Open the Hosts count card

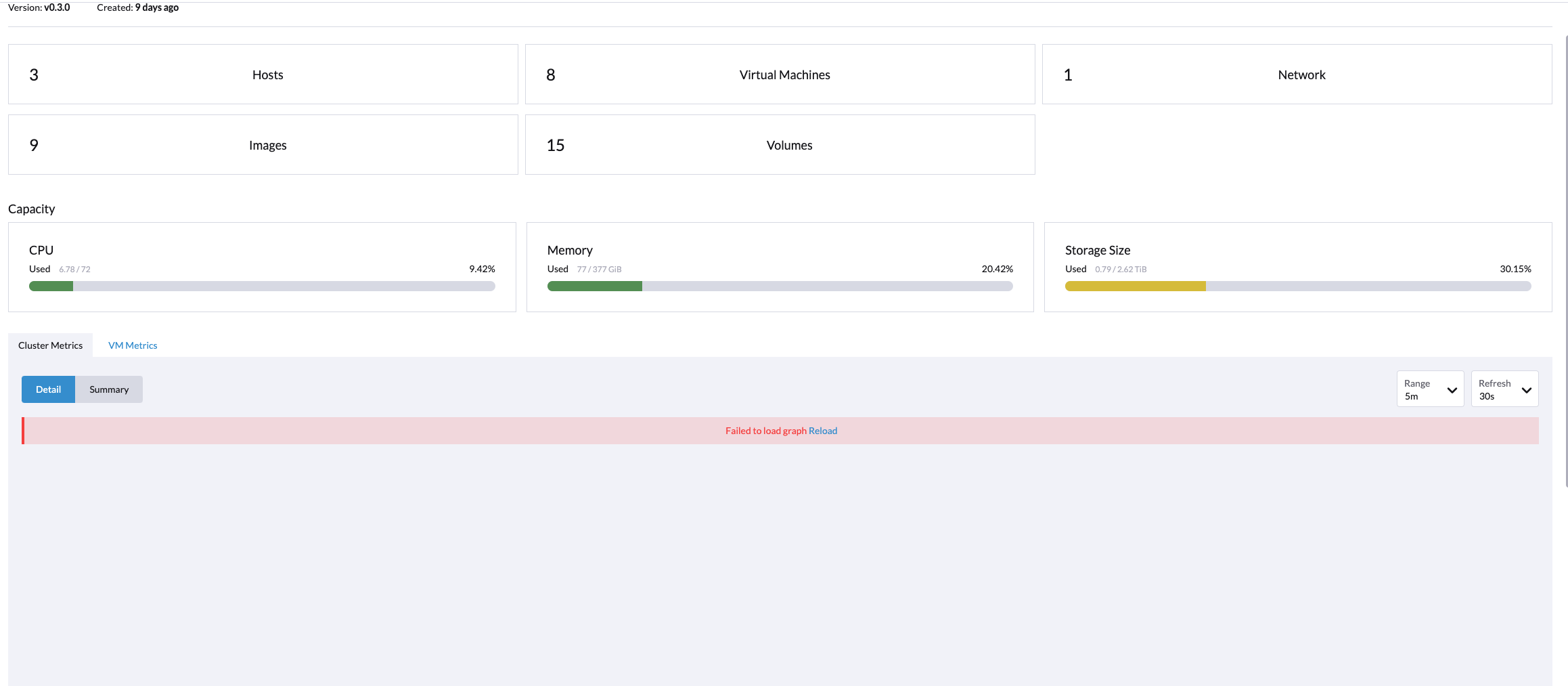[x=263, y=74]
